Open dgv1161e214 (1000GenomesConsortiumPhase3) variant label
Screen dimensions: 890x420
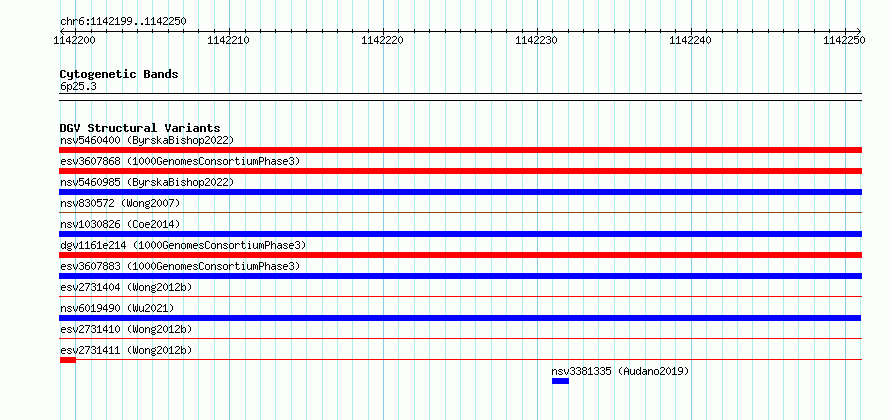click(183, 245)
